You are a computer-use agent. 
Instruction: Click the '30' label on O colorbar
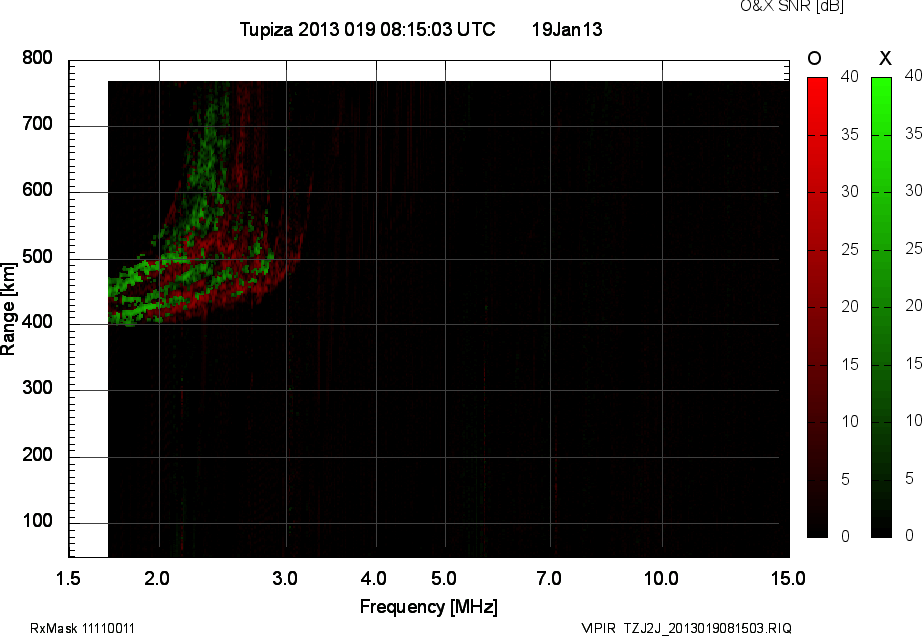pos(850,192)
